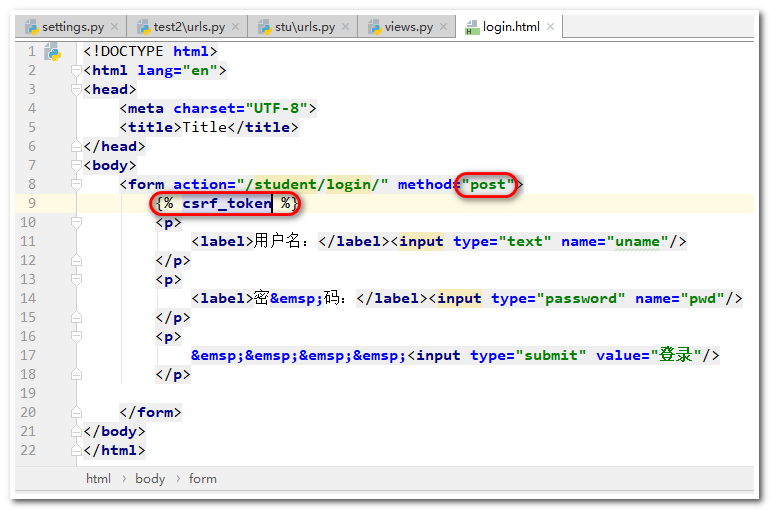Click the lang="en" attribute
770x510 pixels.
point(177,71)
